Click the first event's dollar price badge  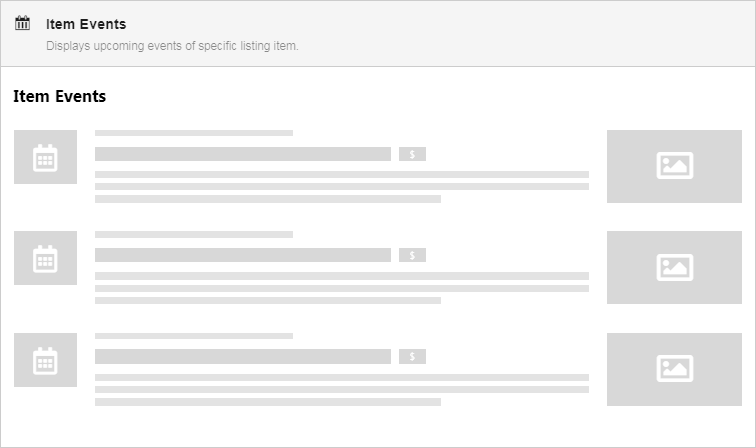coord(412,154)
